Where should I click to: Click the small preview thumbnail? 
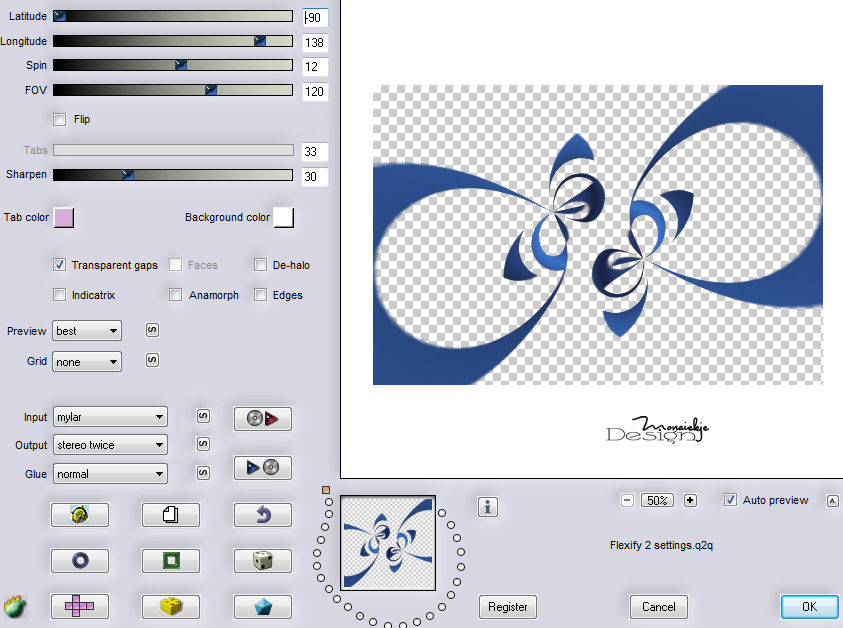(388, 543)
